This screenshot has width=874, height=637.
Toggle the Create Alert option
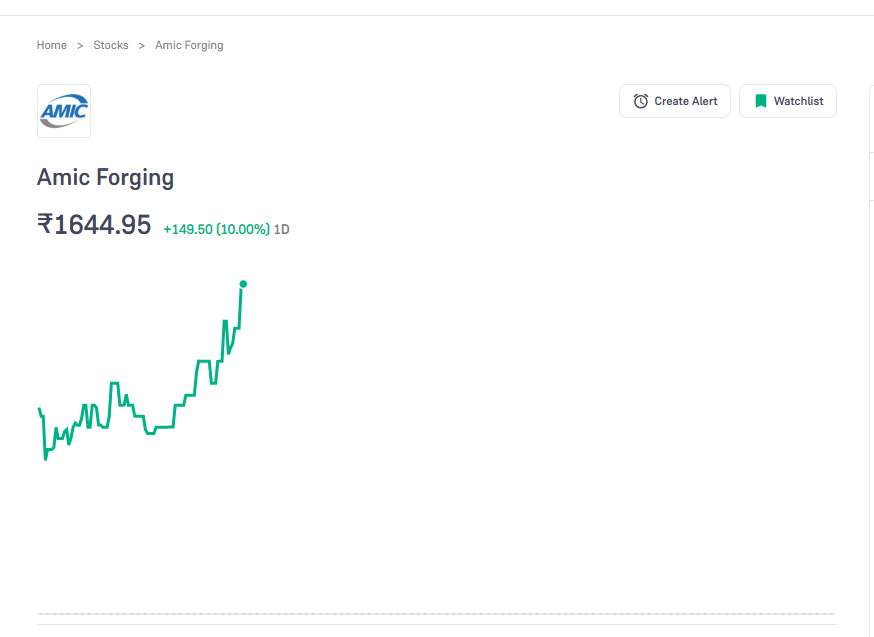tap(675, 101)
